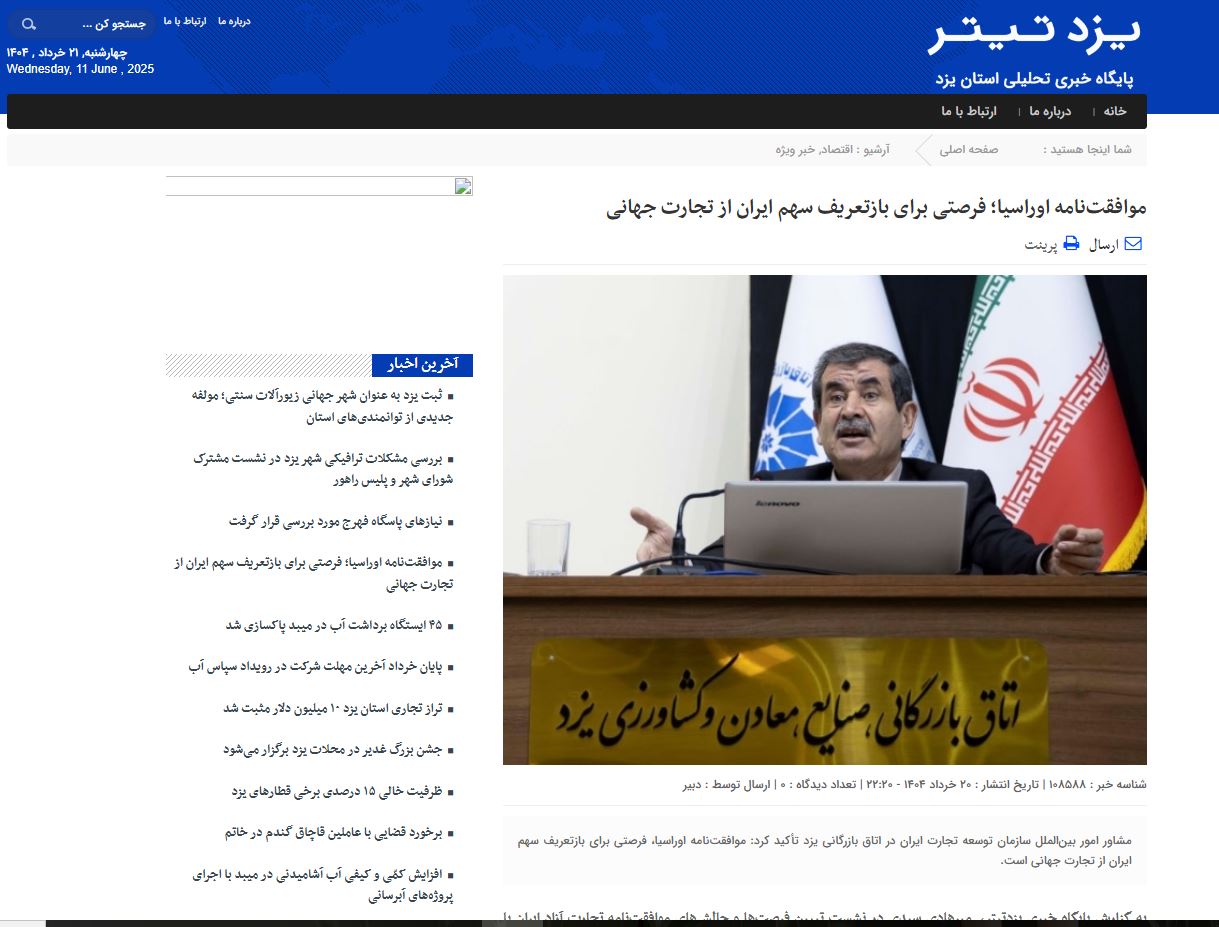Click the send (ارسال) envelope icon
Viewport: 1219px width, 927px height.
pos(1133,243)
